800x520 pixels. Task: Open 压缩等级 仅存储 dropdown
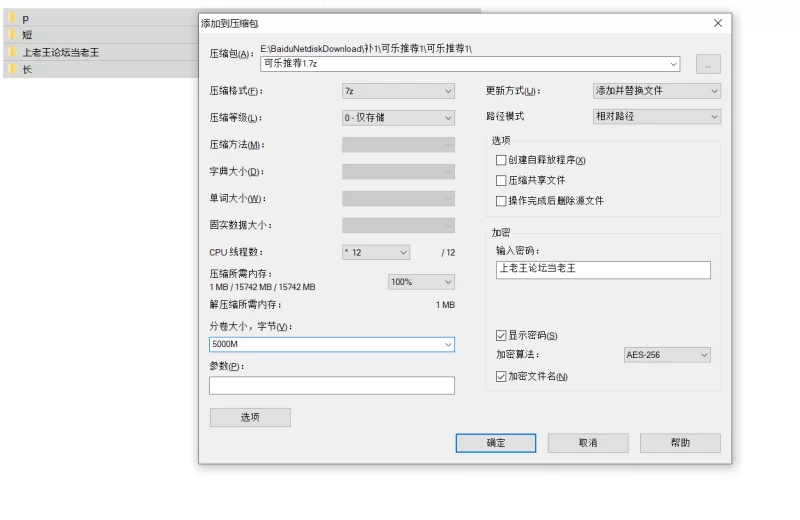398,118
